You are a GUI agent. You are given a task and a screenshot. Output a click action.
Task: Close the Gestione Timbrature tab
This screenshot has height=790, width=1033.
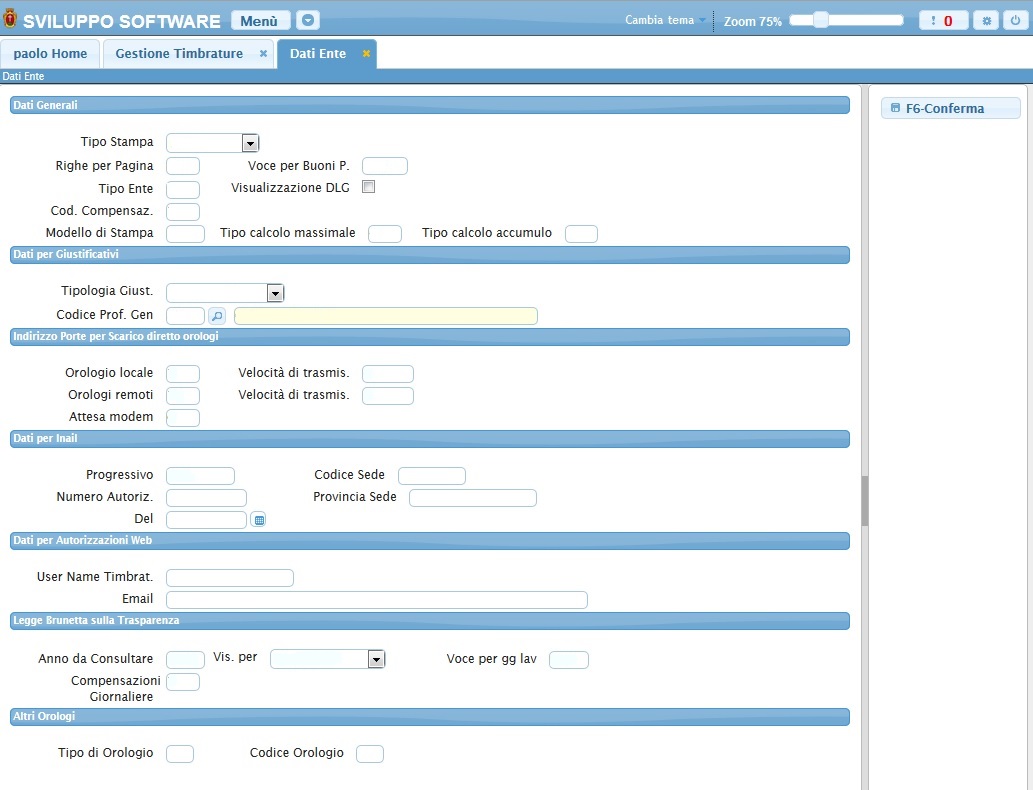click(263, 54)
